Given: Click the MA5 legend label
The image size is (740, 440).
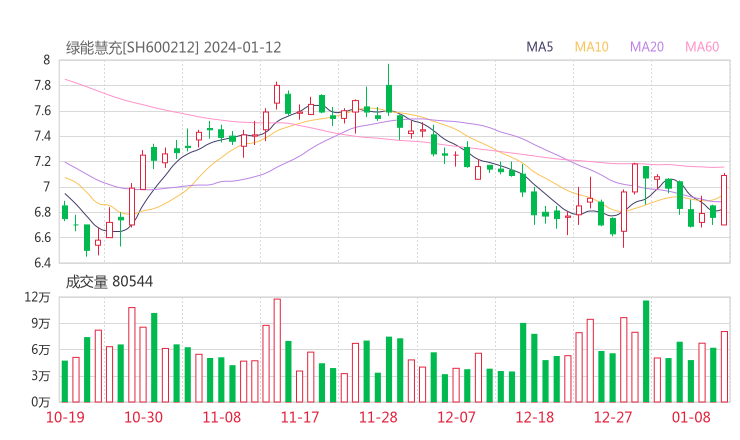Looking at the screenshot, I should (539, 47).
